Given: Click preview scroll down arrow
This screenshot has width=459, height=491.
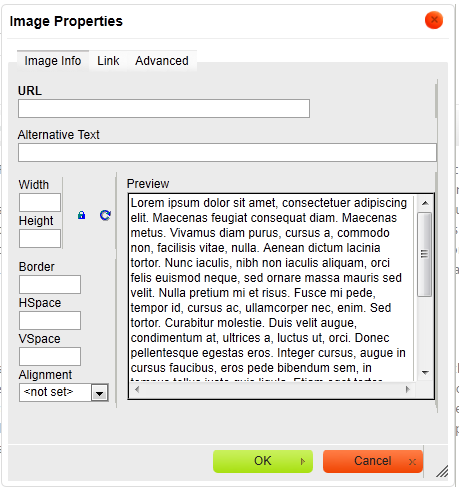Looking at the screenshot, I should (x=425, y=372).
